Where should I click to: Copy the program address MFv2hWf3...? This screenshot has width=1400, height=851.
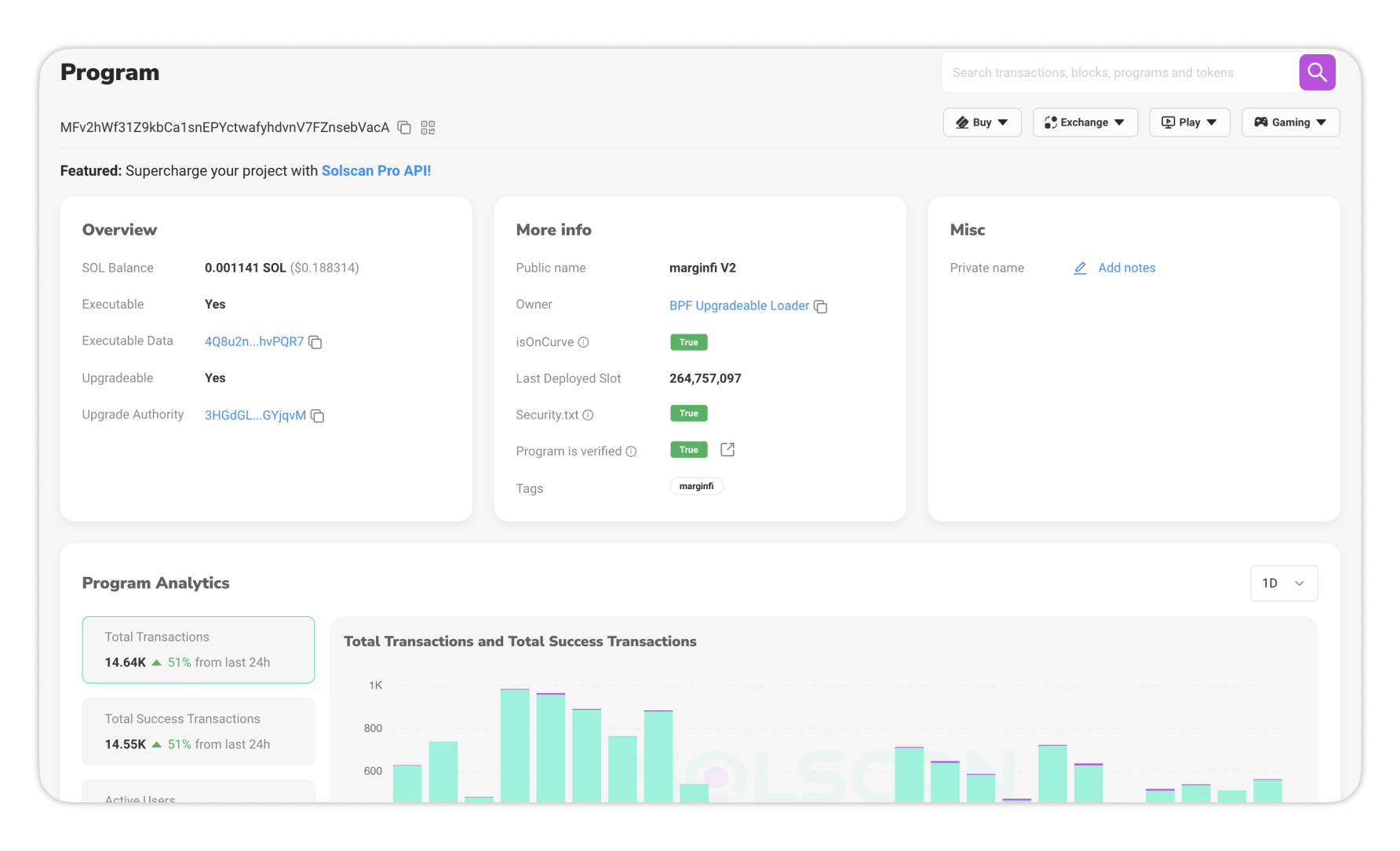(404, 127)
